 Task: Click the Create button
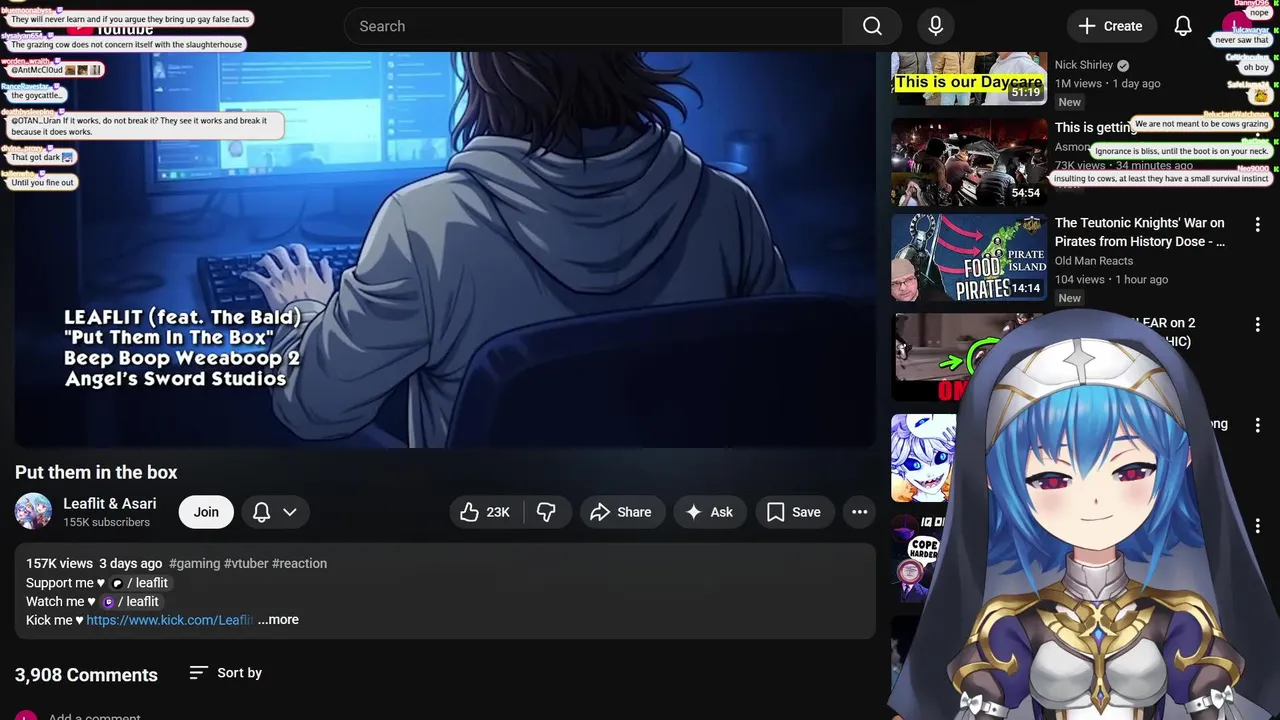point(1111,26)
